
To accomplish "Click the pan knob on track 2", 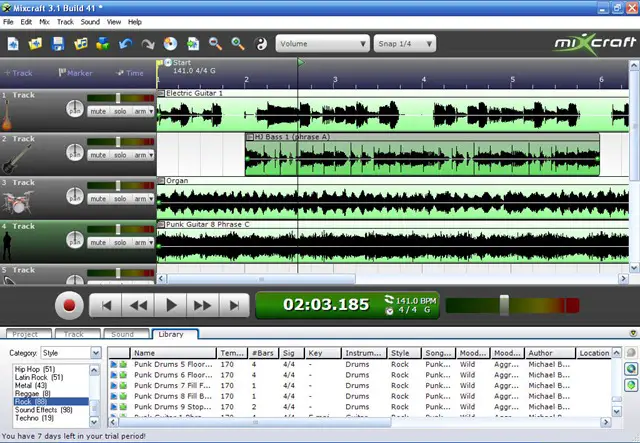I will [75, 152].
